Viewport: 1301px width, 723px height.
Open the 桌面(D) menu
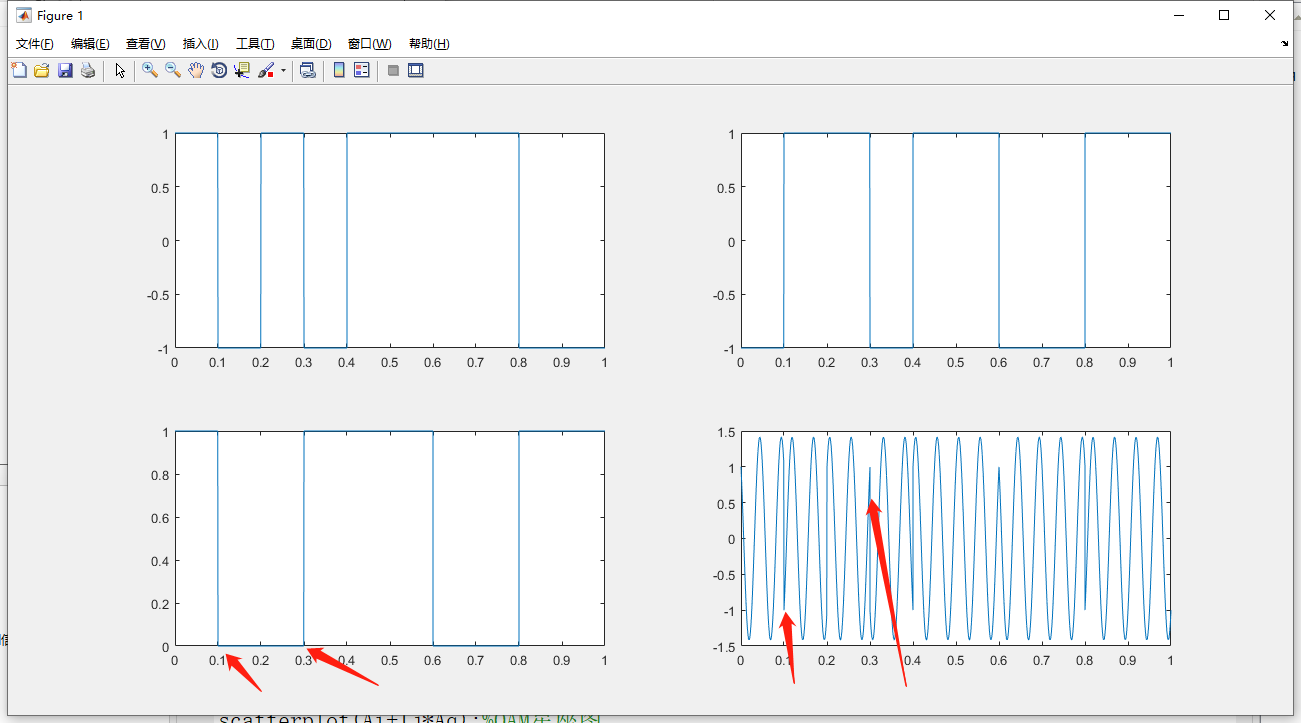(311, 44)
